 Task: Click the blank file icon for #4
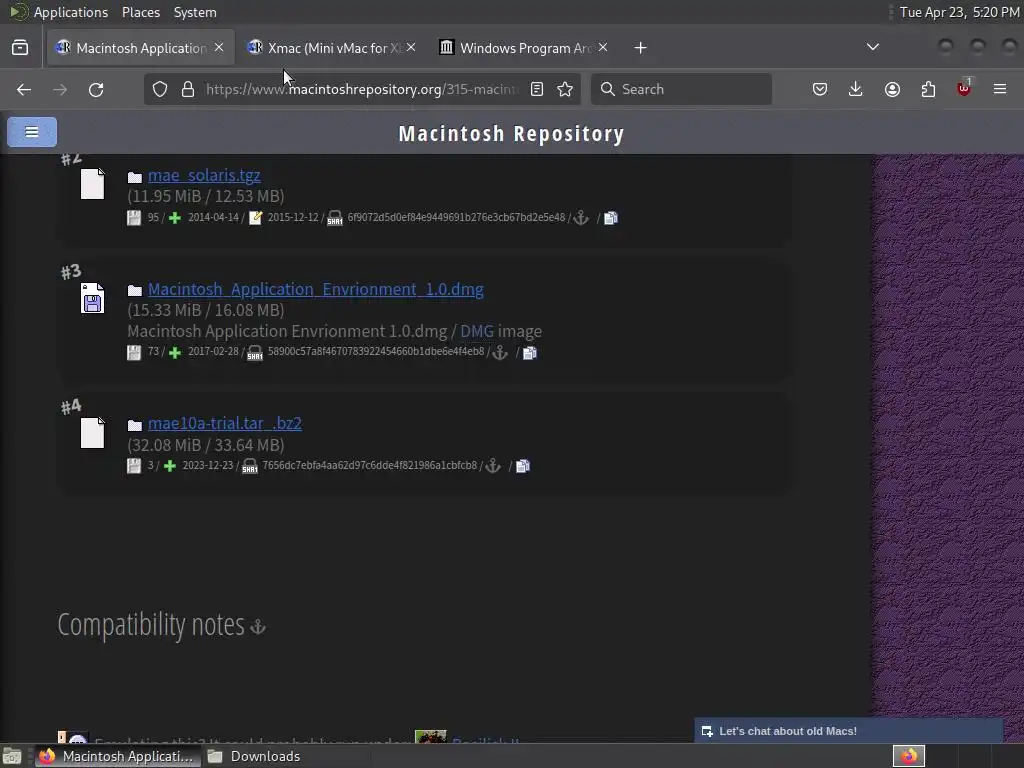click(92, 432)
